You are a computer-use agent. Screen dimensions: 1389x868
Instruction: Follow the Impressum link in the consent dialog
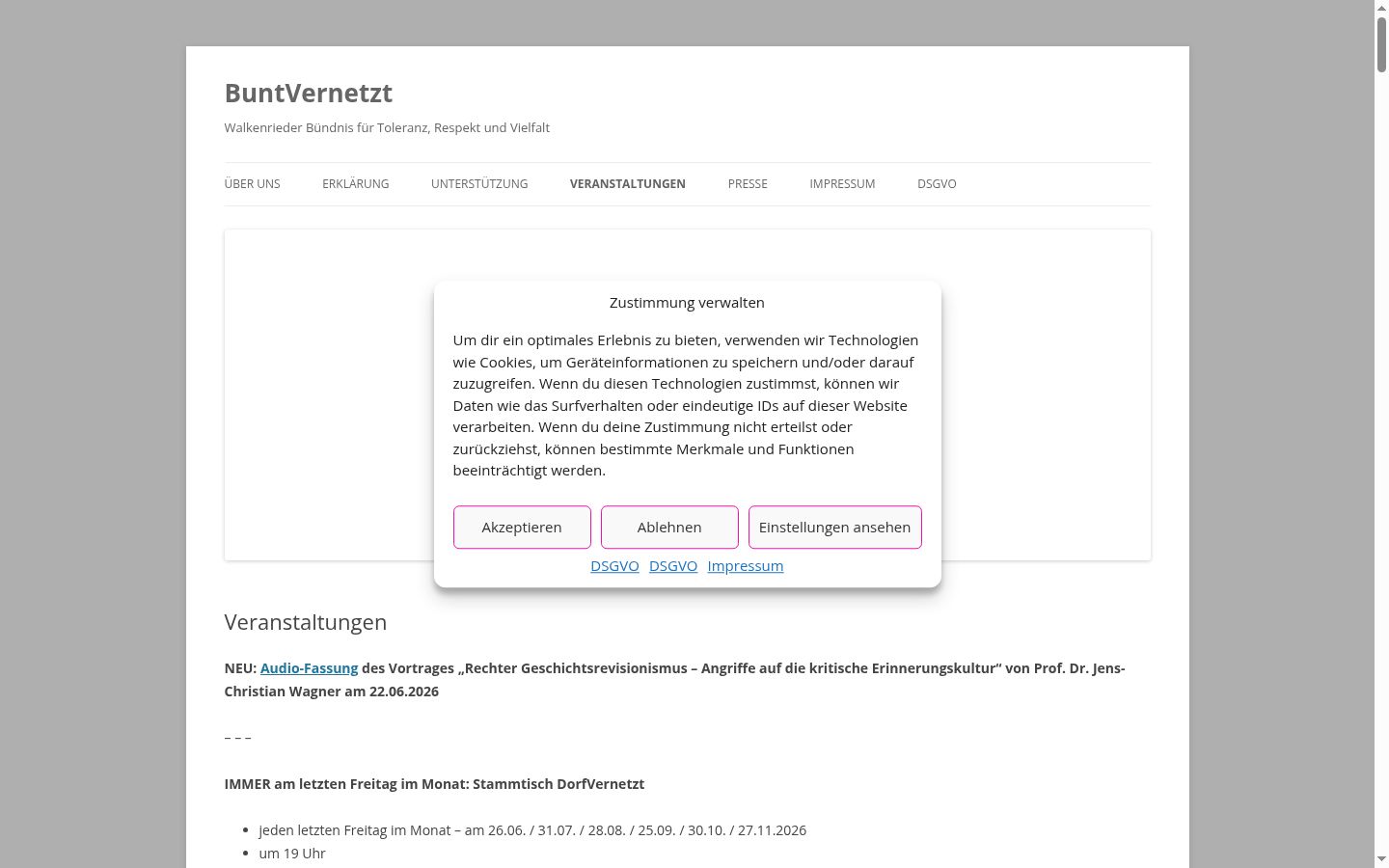pyautogui.click(x=746, y=566)
